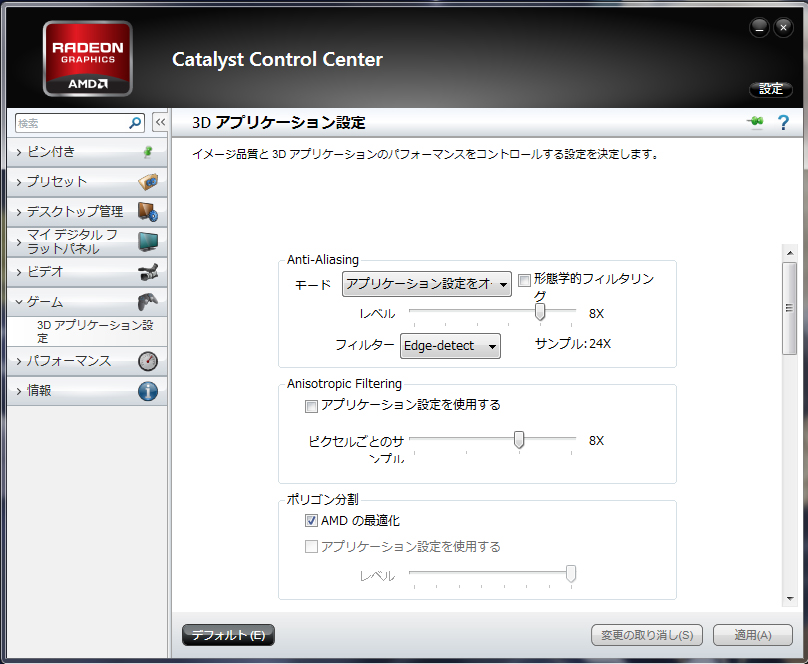Pin this page using green pushpin
Viewport: 808px width, 664px height.
[x=755, y=123]
